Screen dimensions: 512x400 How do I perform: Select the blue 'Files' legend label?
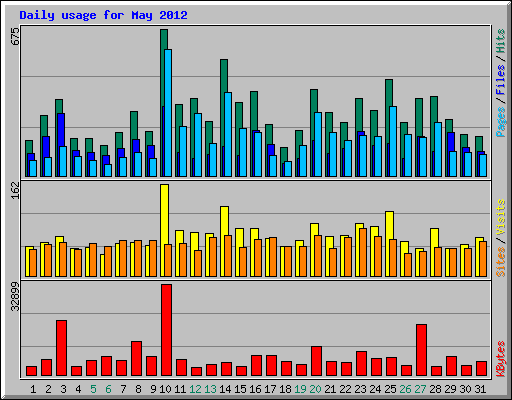pos(501,80)
